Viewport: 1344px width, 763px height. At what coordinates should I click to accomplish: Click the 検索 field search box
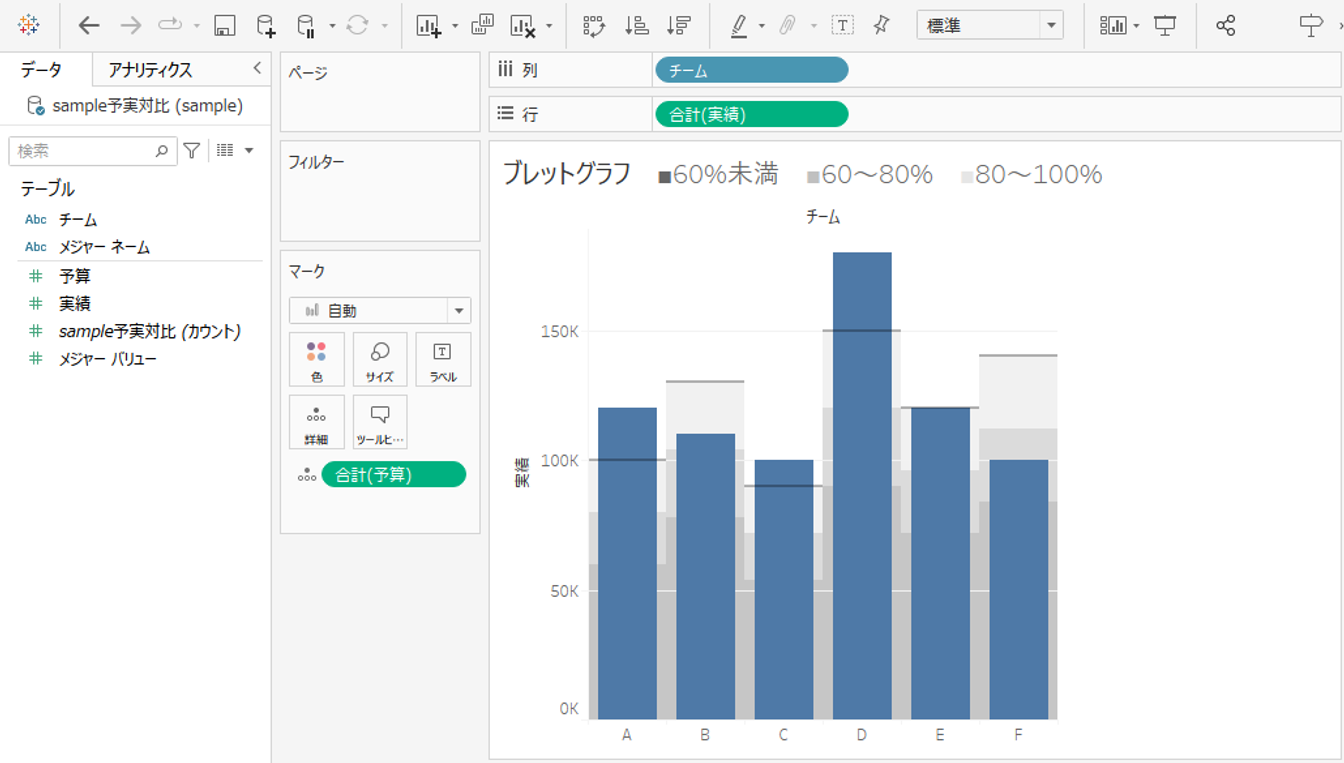point(93,151)
